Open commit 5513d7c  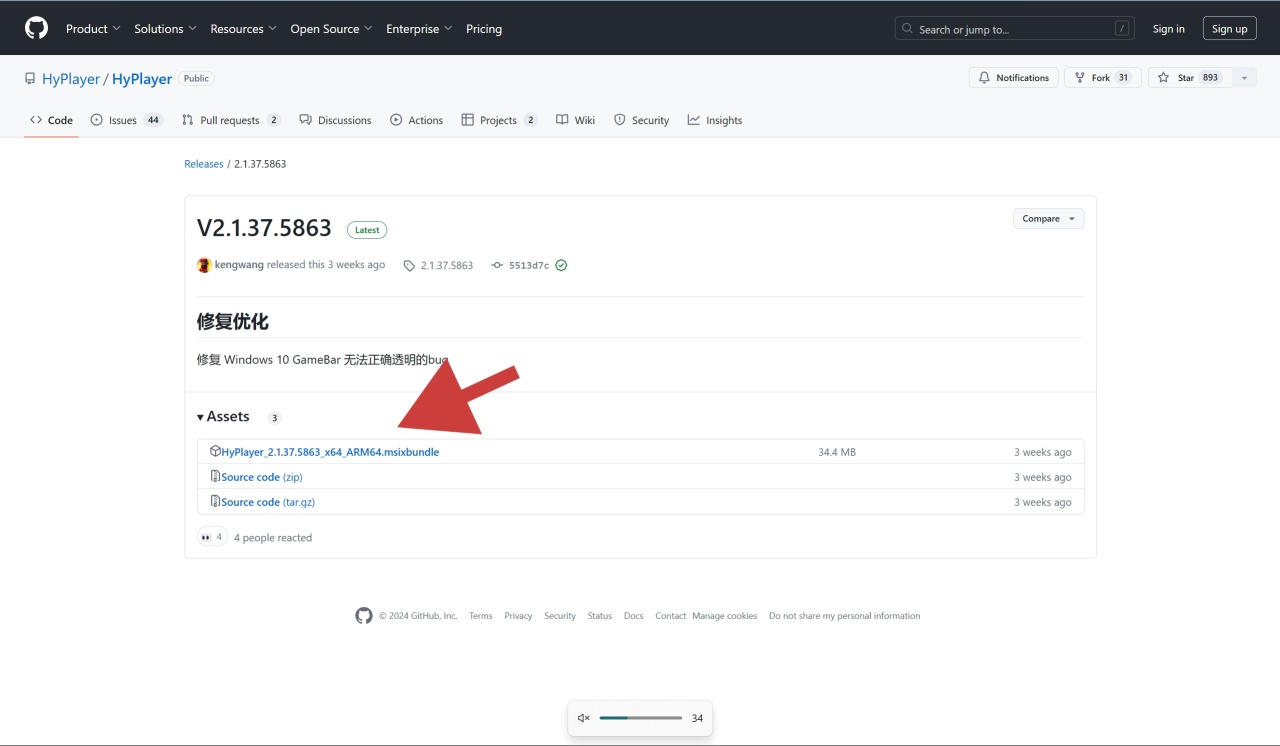(x=529, y=266)
